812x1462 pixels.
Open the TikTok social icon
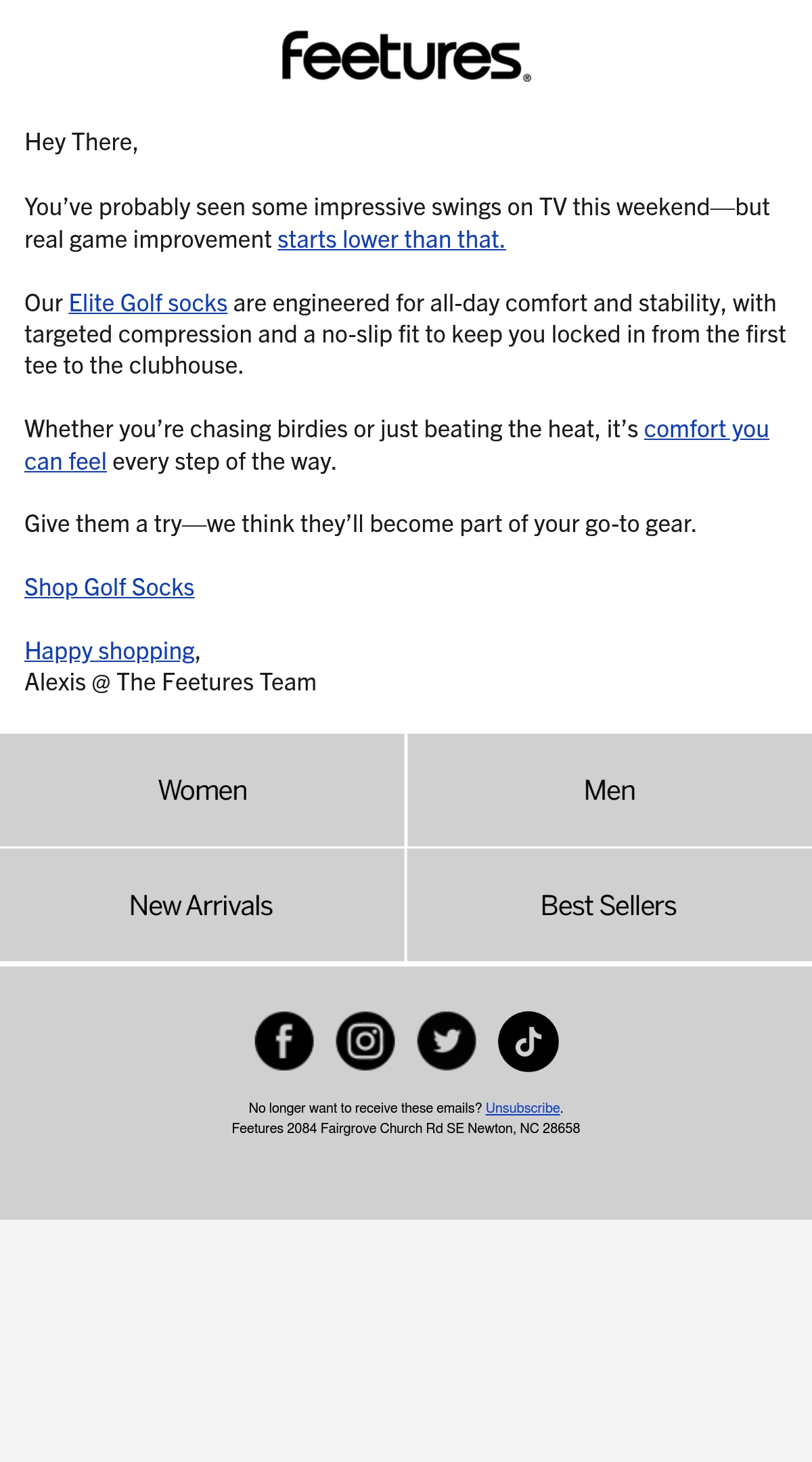click(528, 1041)
